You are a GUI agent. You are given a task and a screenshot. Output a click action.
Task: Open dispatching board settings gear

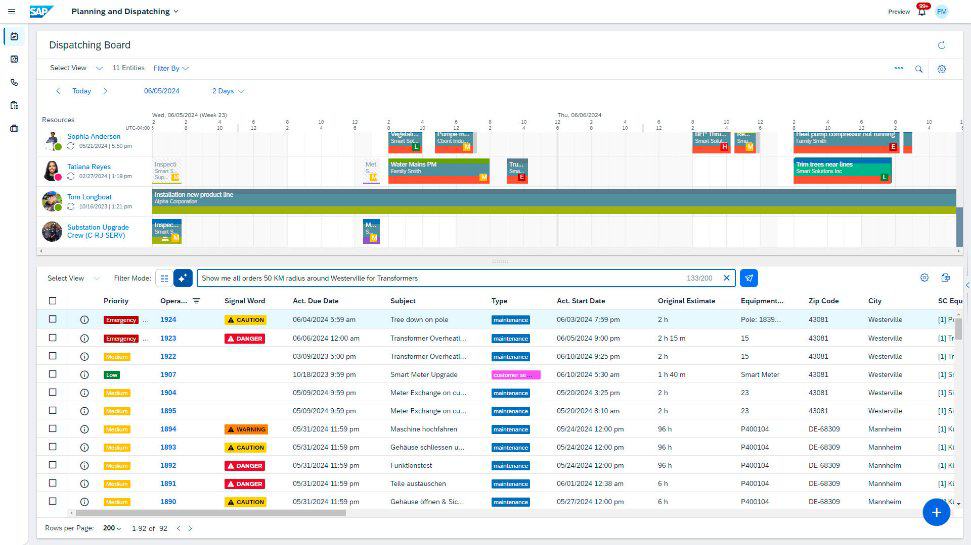(941, 69)
